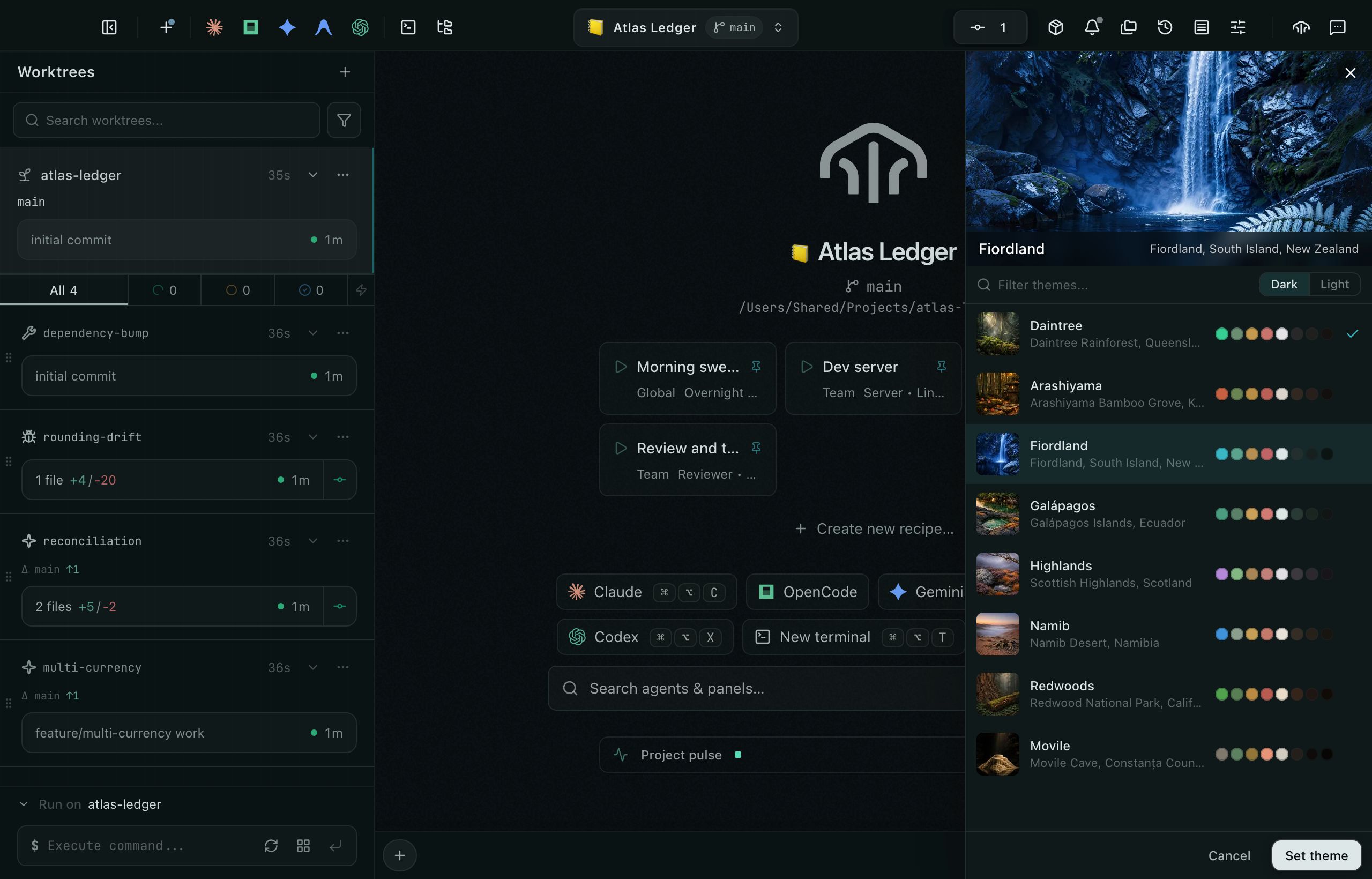Toggle pin on Review and t... recipe
Screen dimensions: 1372x879
[x=756, y=448]
